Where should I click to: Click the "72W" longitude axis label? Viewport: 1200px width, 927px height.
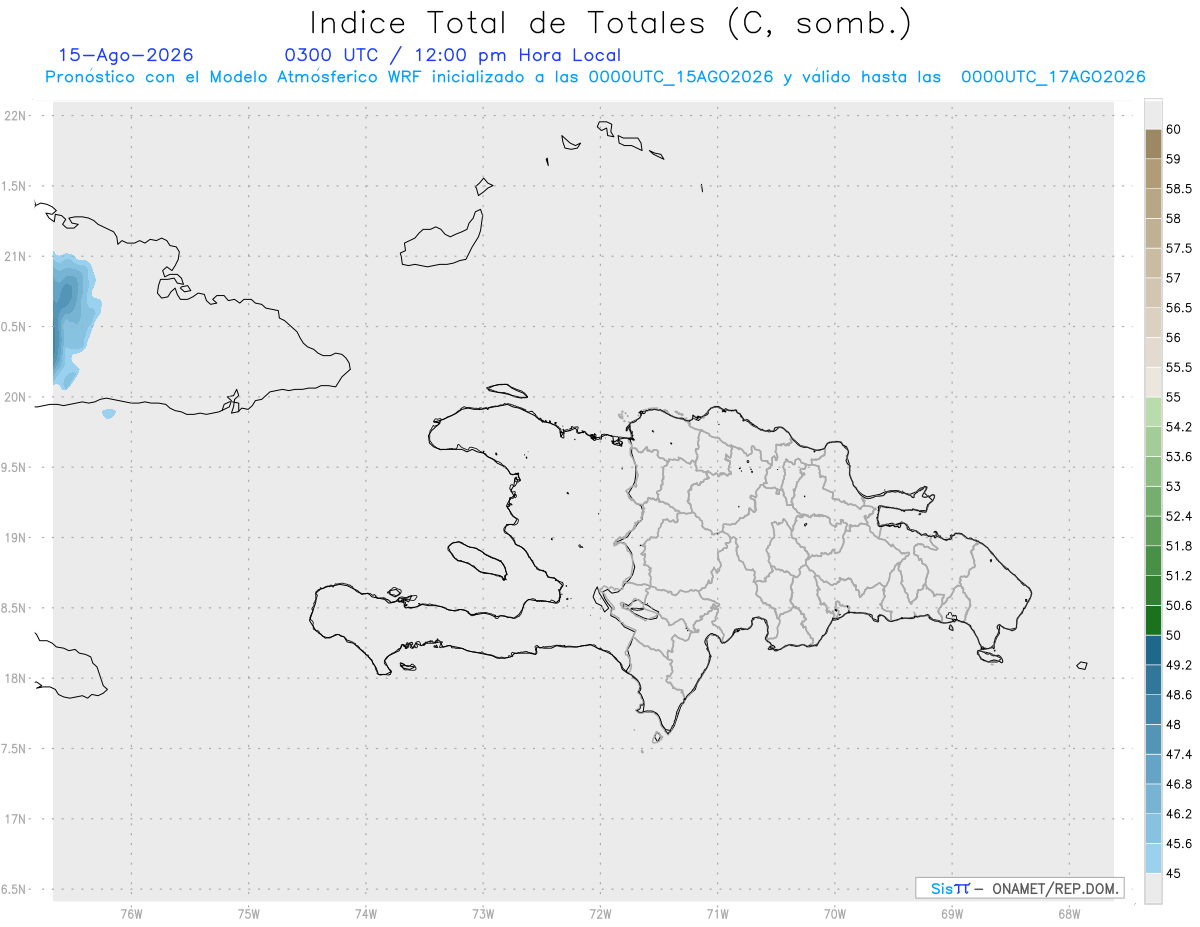600,914
